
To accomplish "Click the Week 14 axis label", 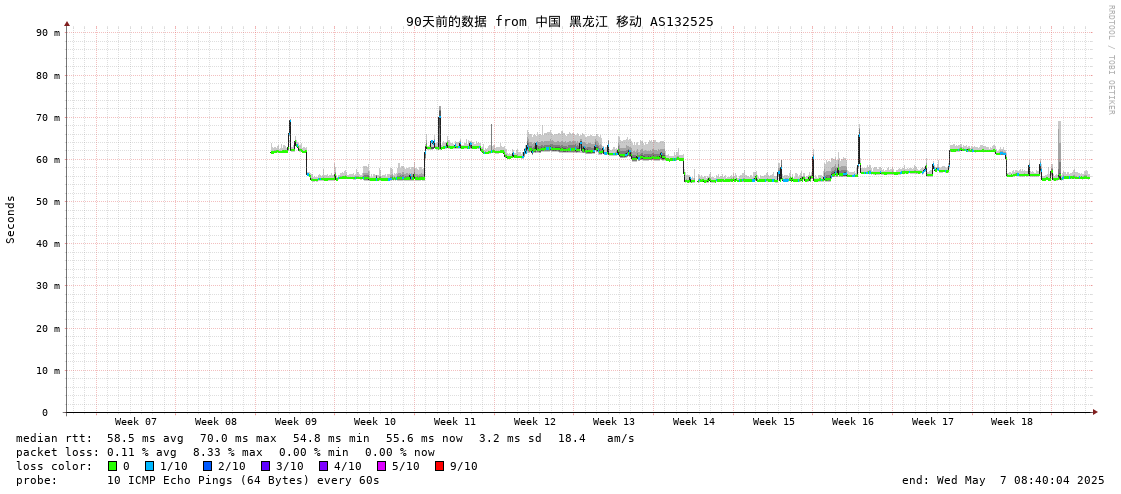I will 694,422.
